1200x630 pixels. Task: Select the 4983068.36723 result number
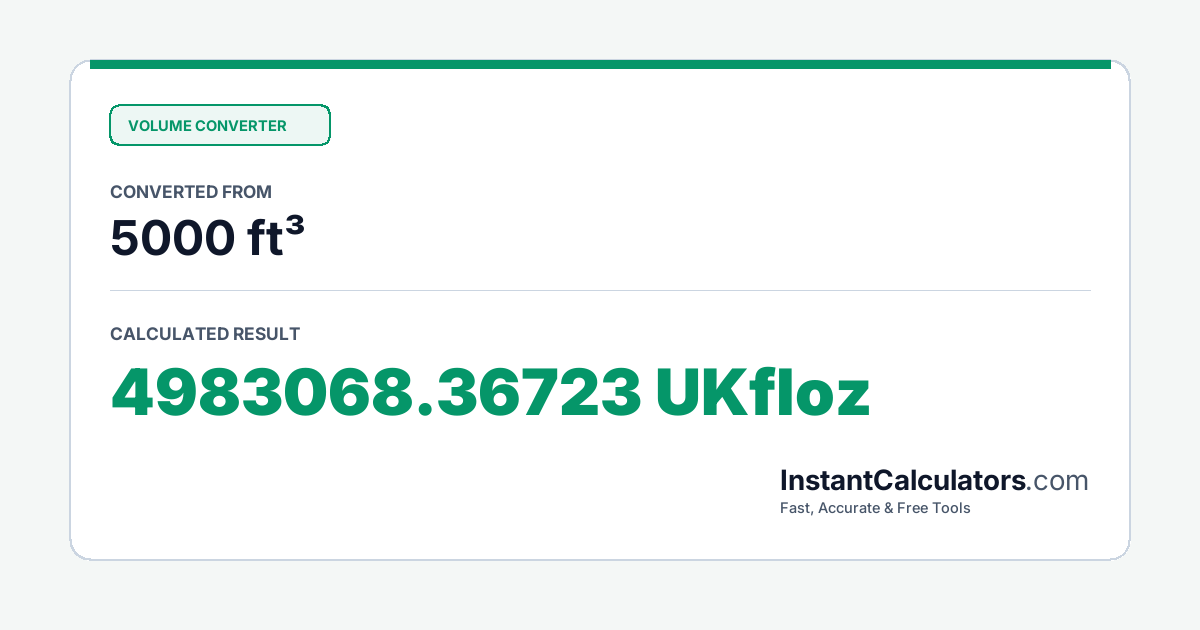coord(376,393)
